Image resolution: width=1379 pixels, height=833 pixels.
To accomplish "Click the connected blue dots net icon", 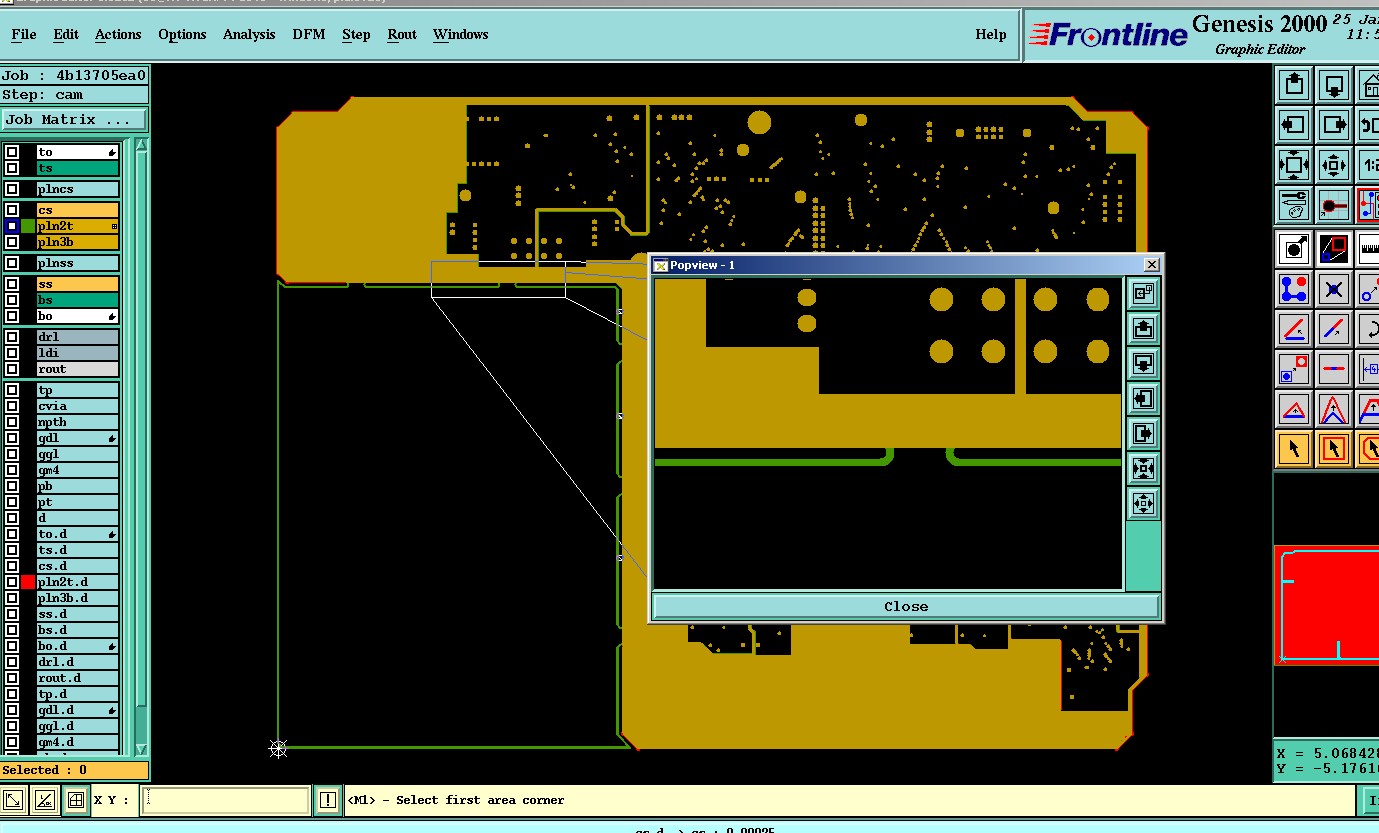I will click(x=1294, y=290).
